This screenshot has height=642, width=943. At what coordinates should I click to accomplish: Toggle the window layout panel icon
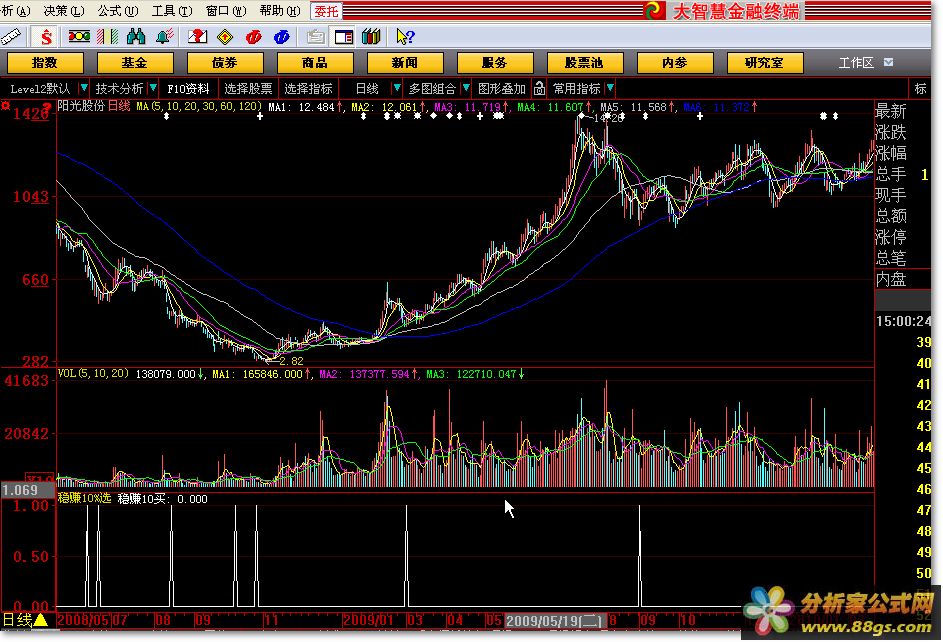(343, 37)
